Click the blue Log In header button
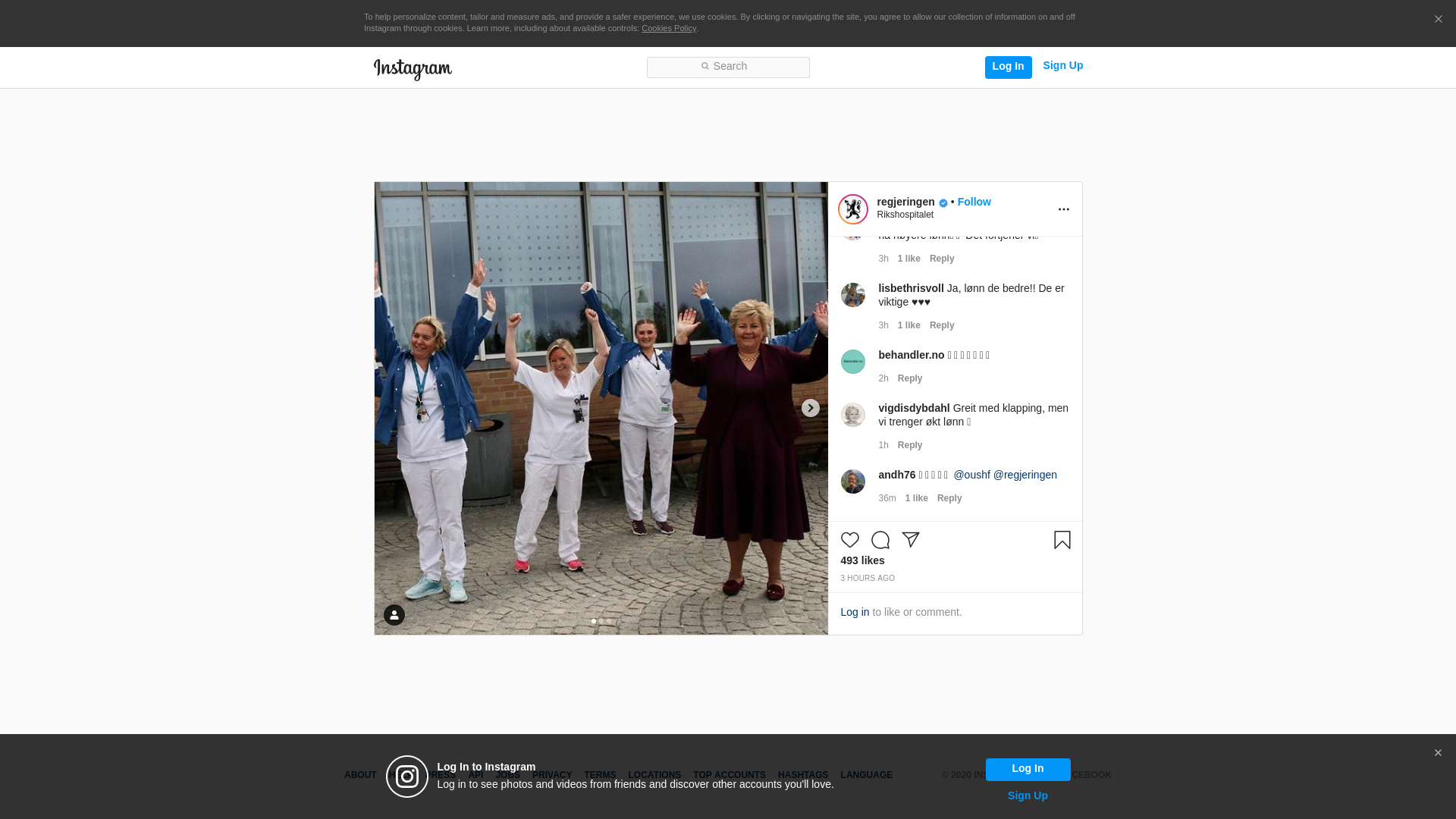1456x819 pixels. 1008,67
